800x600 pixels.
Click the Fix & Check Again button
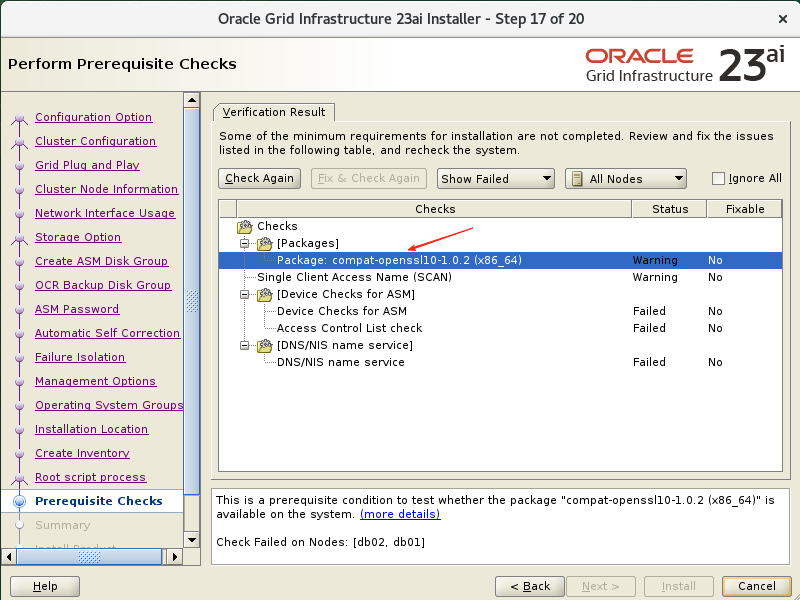(368, 179)
